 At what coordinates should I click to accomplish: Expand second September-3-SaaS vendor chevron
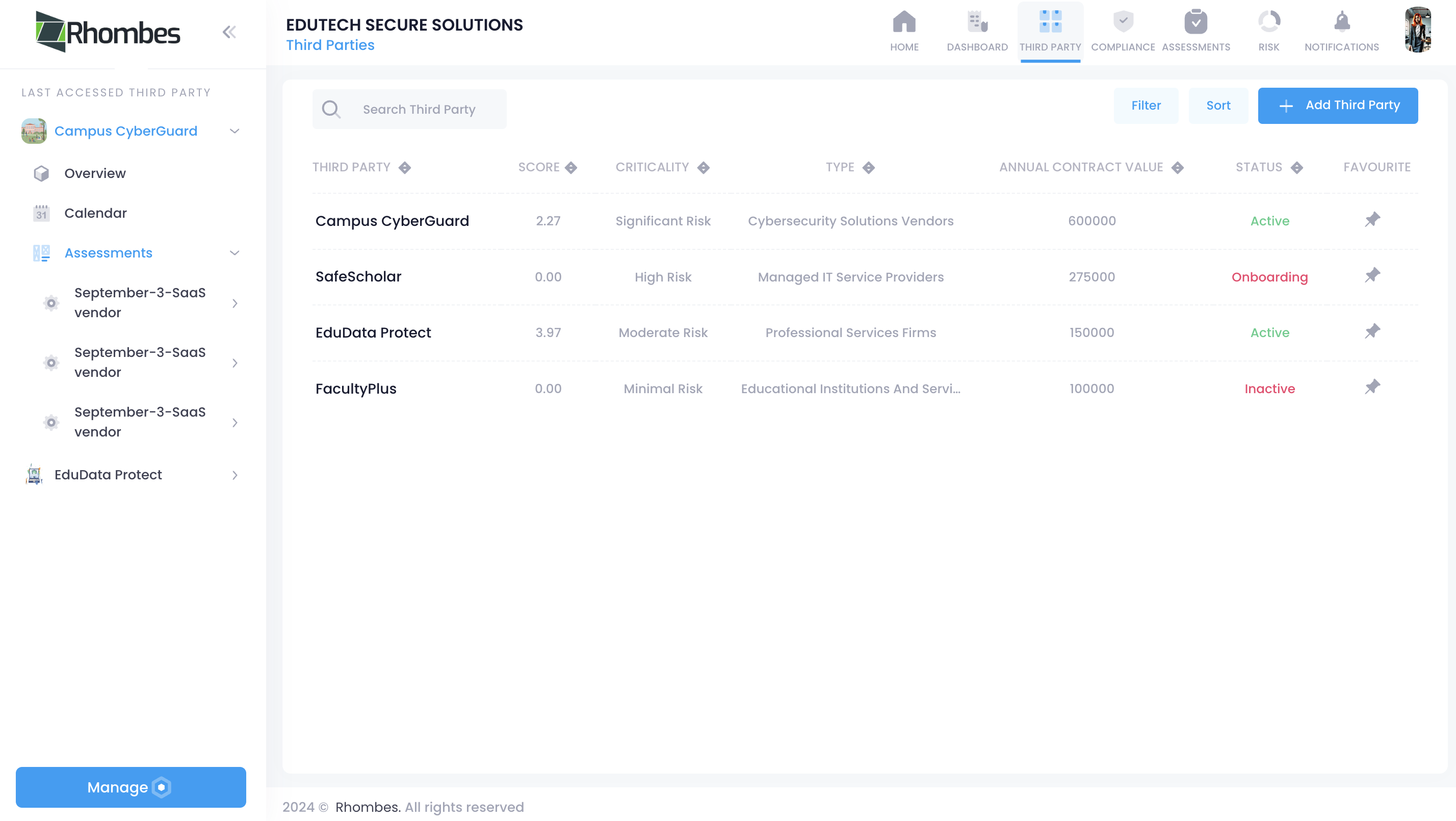point(235,363)
